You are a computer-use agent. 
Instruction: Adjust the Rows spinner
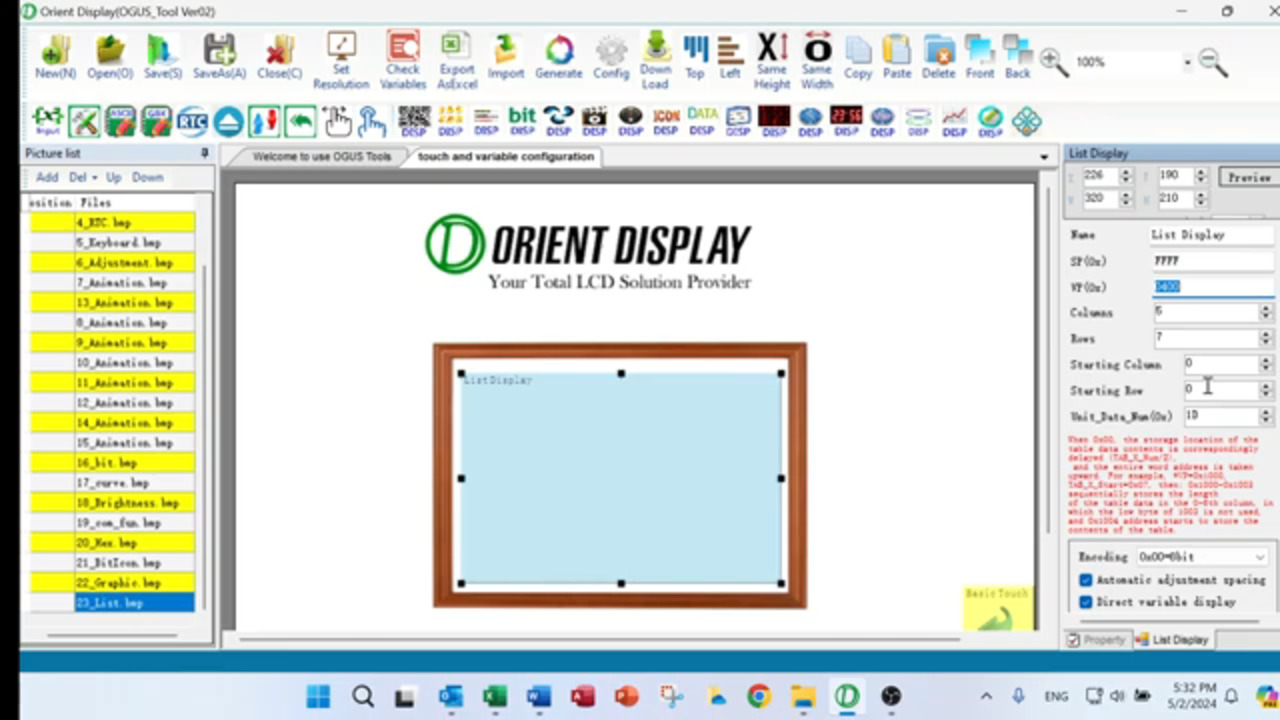click(1265, 338)
